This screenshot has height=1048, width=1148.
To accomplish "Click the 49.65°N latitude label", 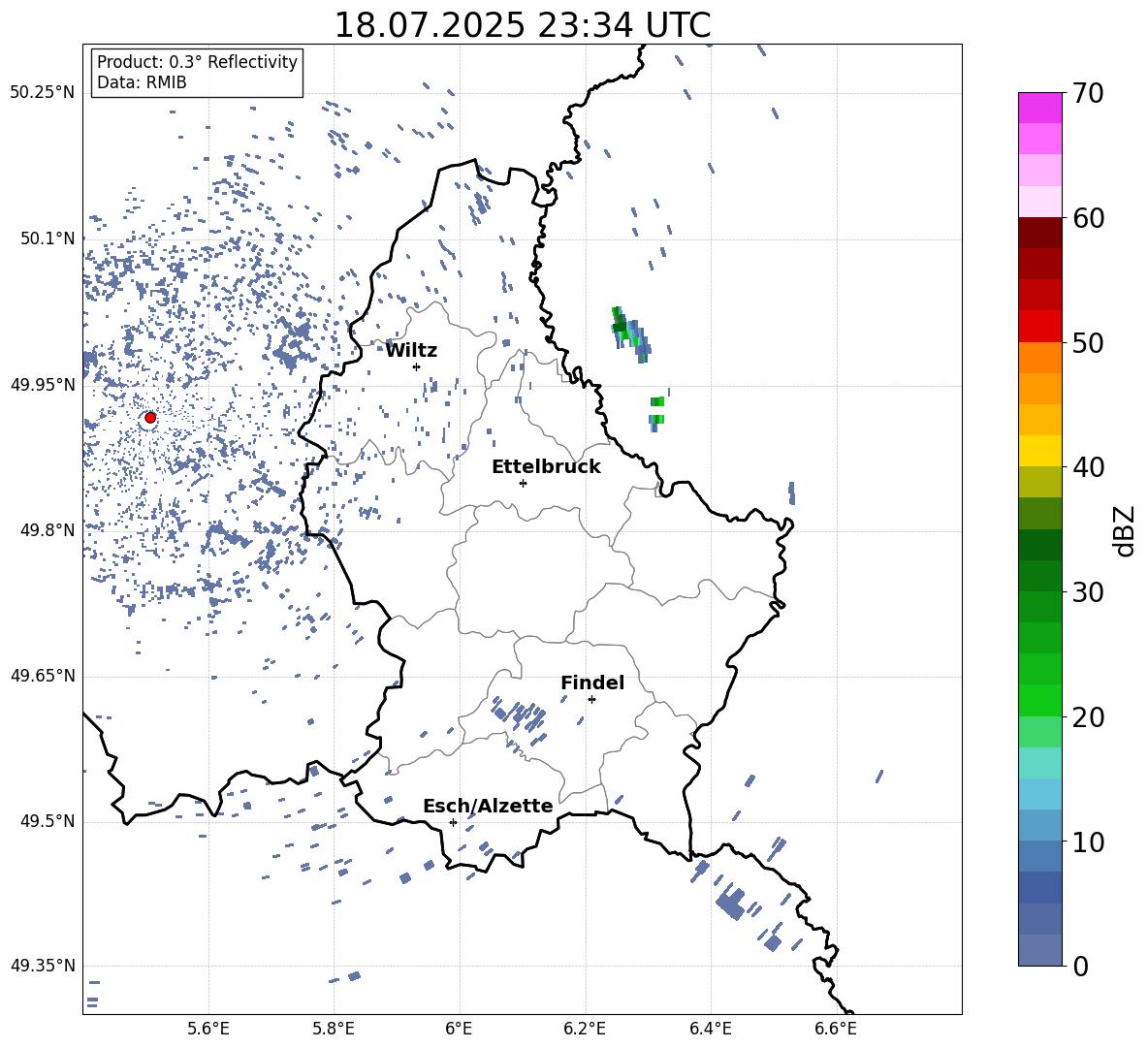I will pos(43,676).
